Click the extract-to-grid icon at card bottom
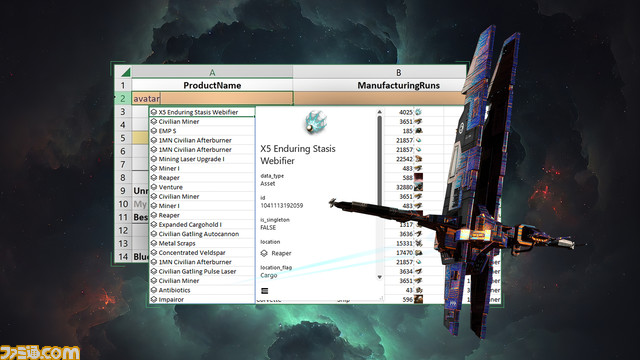 click(x=264, y=291)
